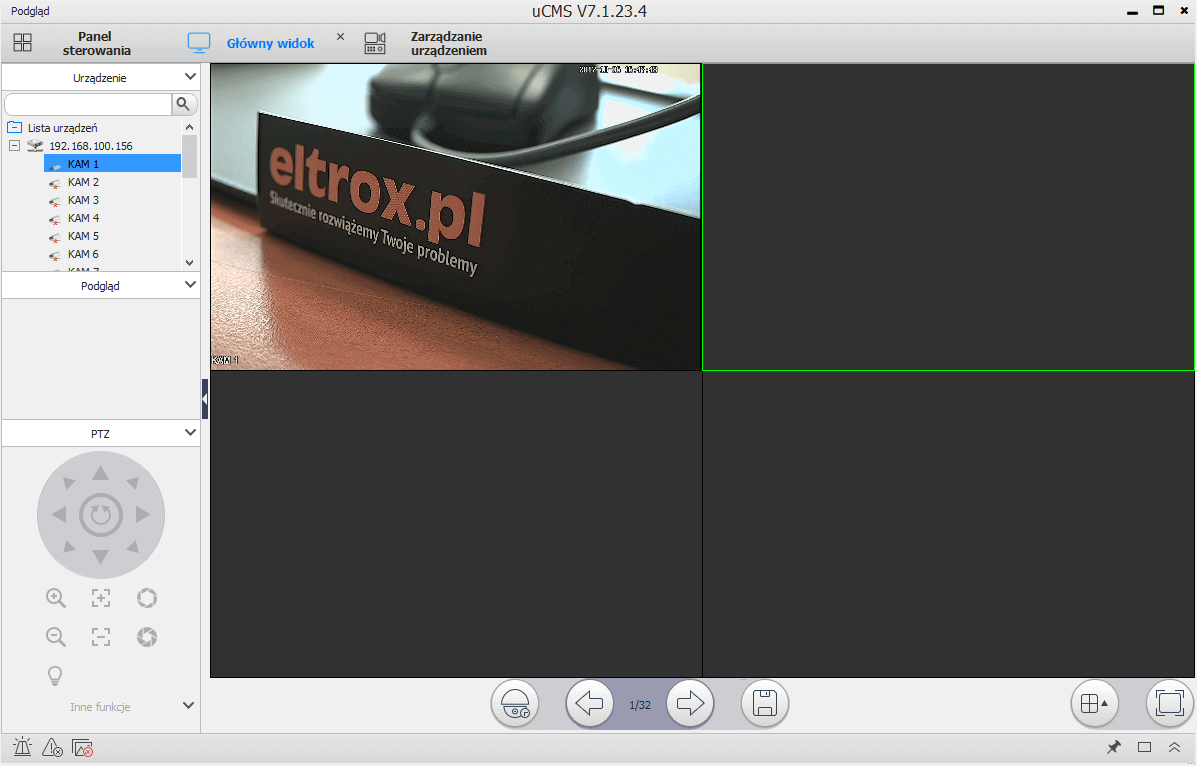Image resolution: width=1197 pixels, height=766 pixels.
Task: Hide the left sidebar with collapse handle
Action: click(x=205, y=399)
